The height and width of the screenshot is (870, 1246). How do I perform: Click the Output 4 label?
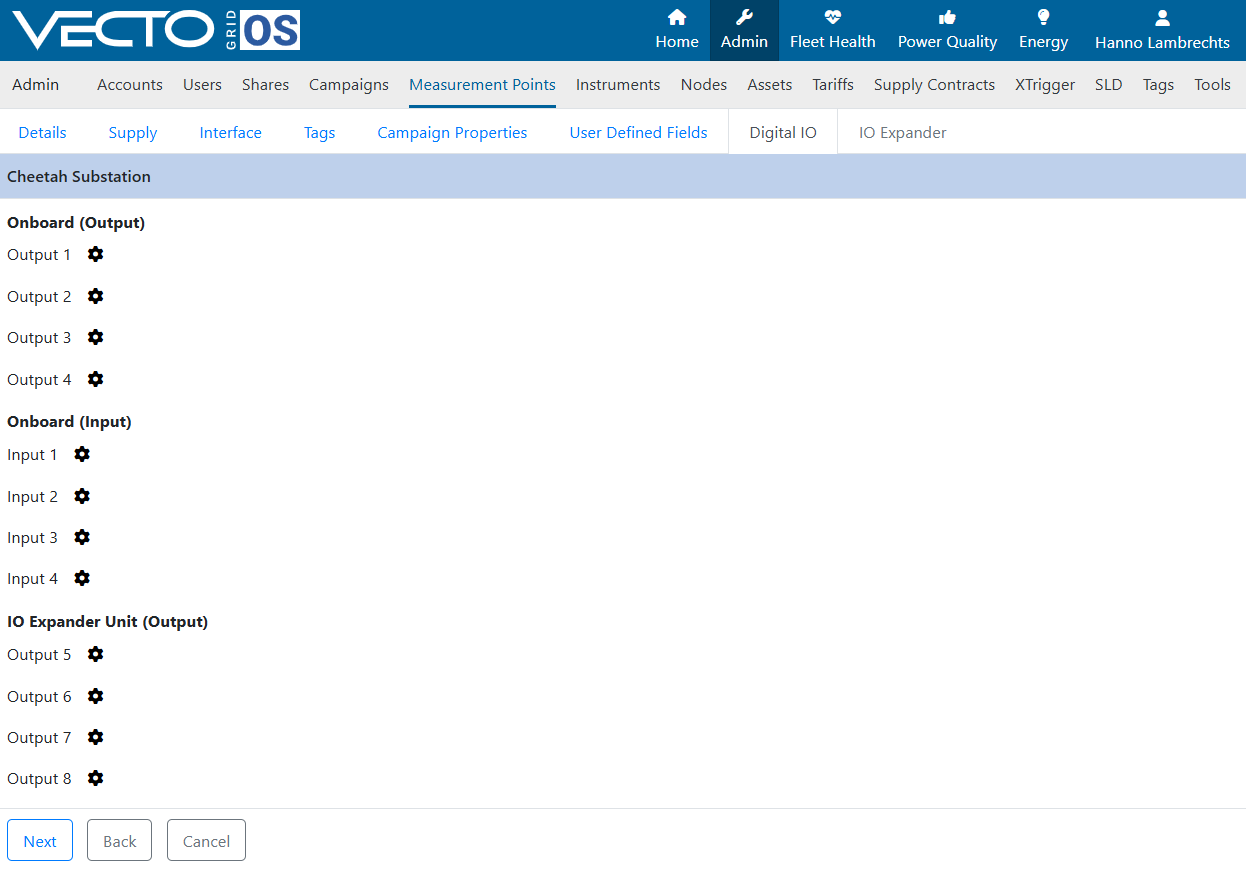click(x=39, y=379)
